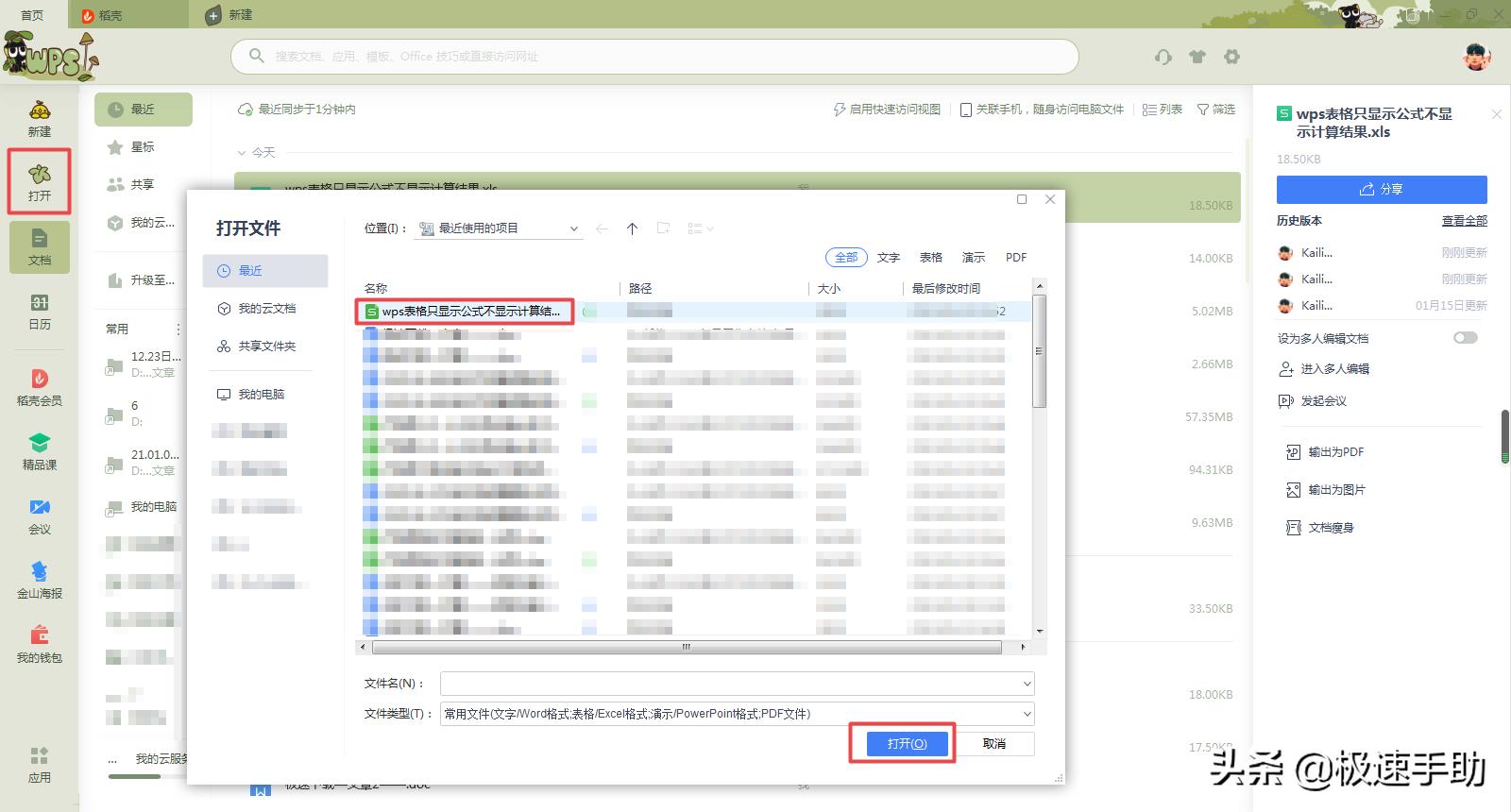Select file wps表格只显示公式不显示计算结果 in list
The image size is (1511, 812).
[x=465, y=311]
